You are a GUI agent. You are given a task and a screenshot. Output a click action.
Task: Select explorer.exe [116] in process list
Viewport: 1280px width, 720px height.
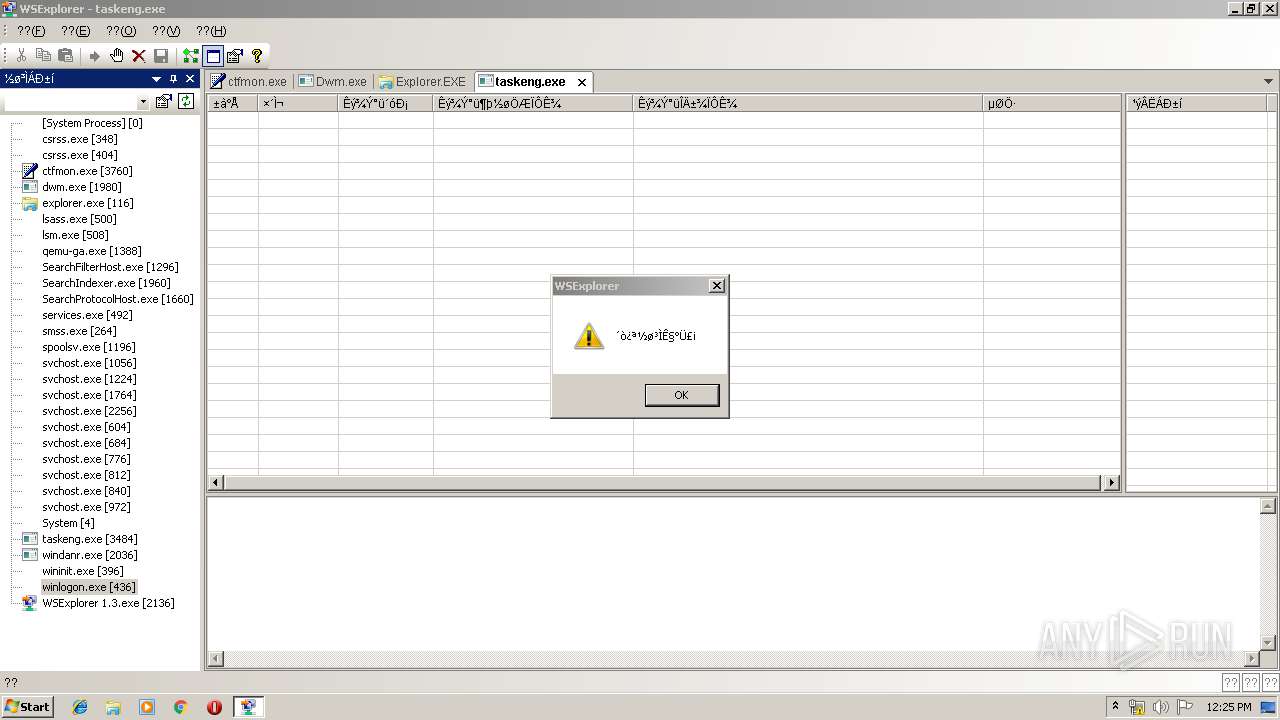(88, 203)
